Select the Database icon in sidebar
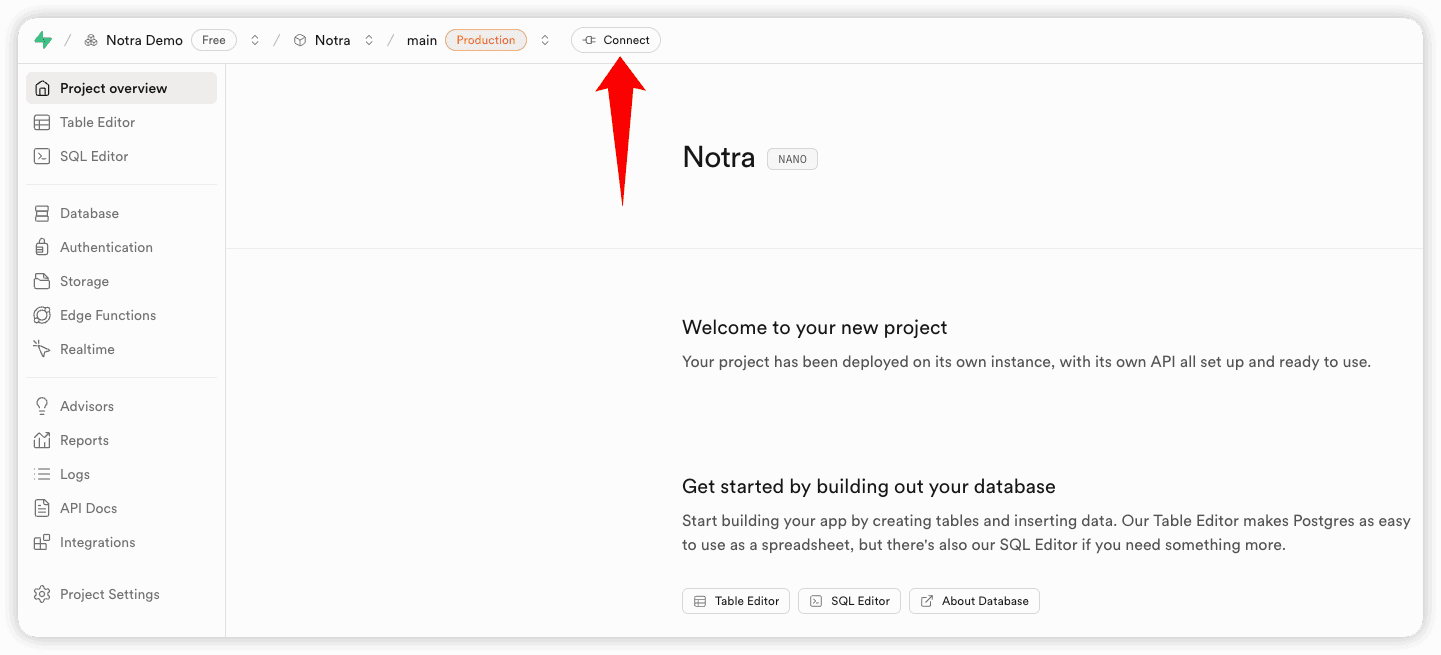 [42, 214]
